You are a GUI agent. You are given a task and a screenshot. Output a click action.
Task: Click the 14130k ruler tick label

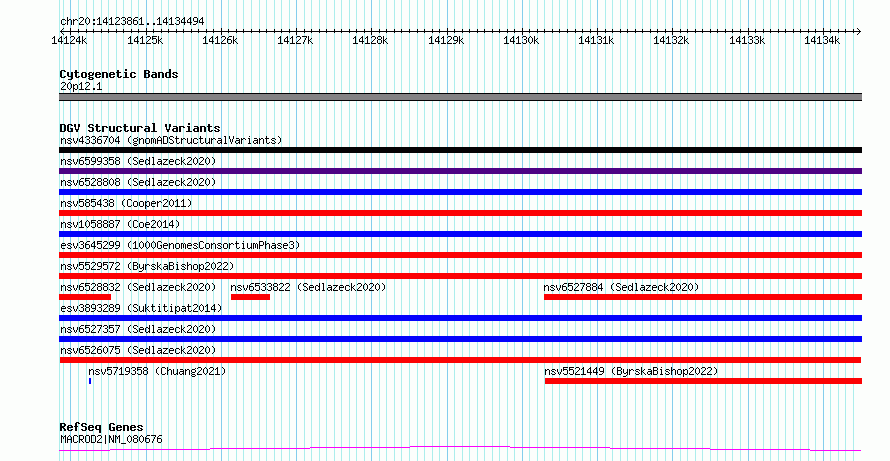point(521,40)
